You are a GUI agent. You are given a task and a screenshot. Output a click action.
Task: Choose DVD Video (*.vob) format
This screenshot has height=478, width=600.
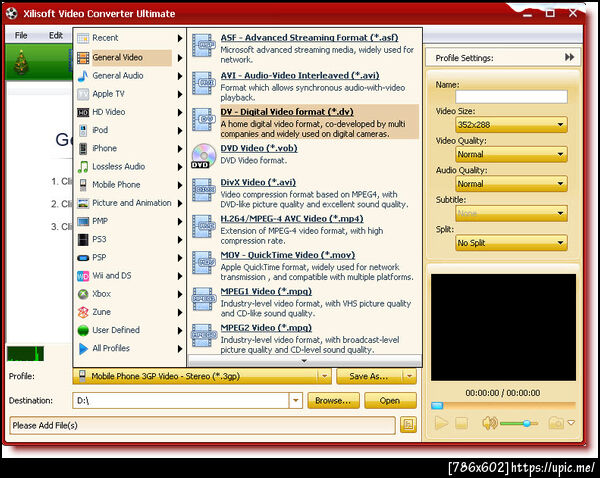(259, 148)
